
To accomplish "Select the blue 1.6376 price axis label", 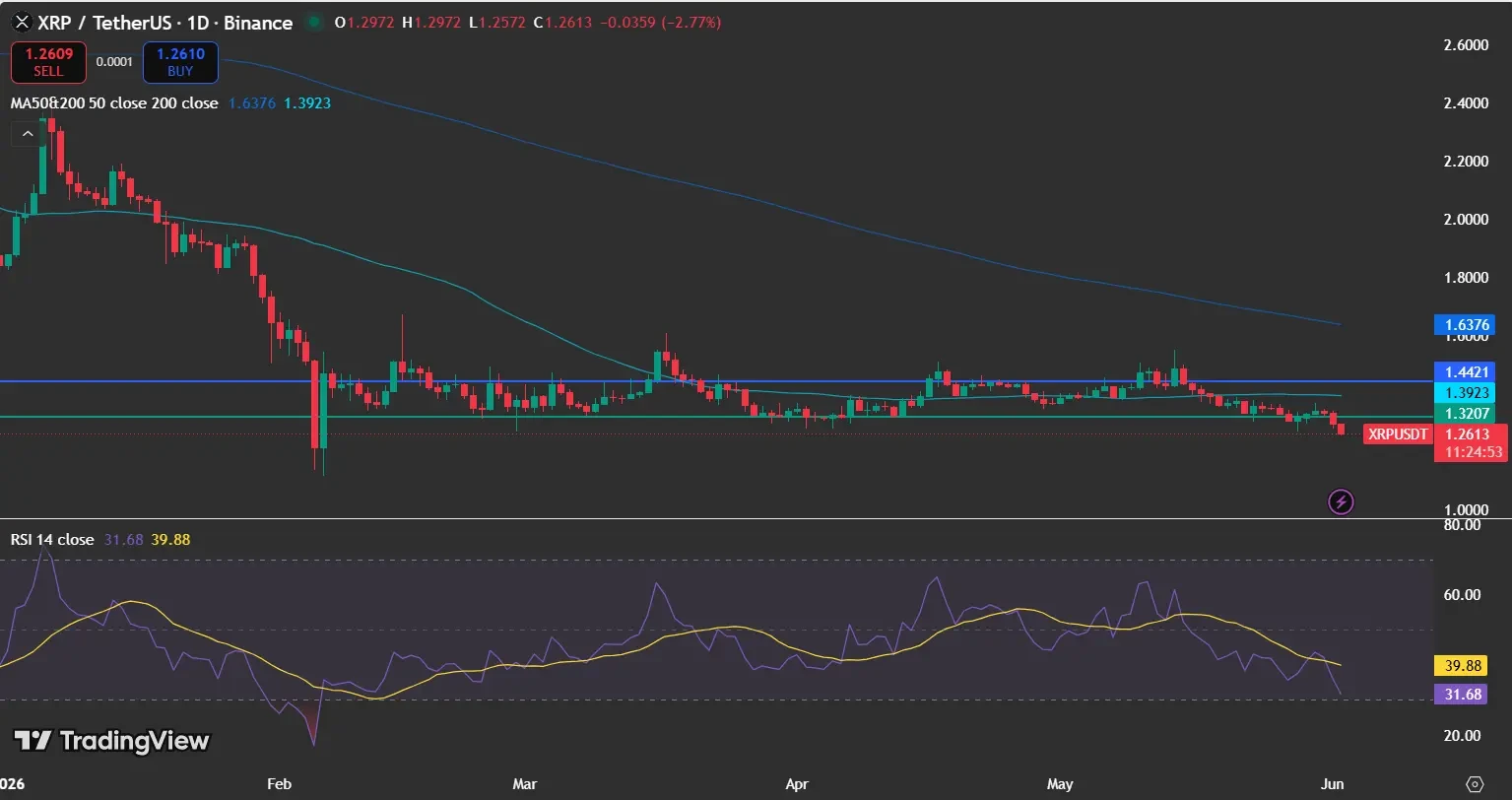I will point(1465,324).
